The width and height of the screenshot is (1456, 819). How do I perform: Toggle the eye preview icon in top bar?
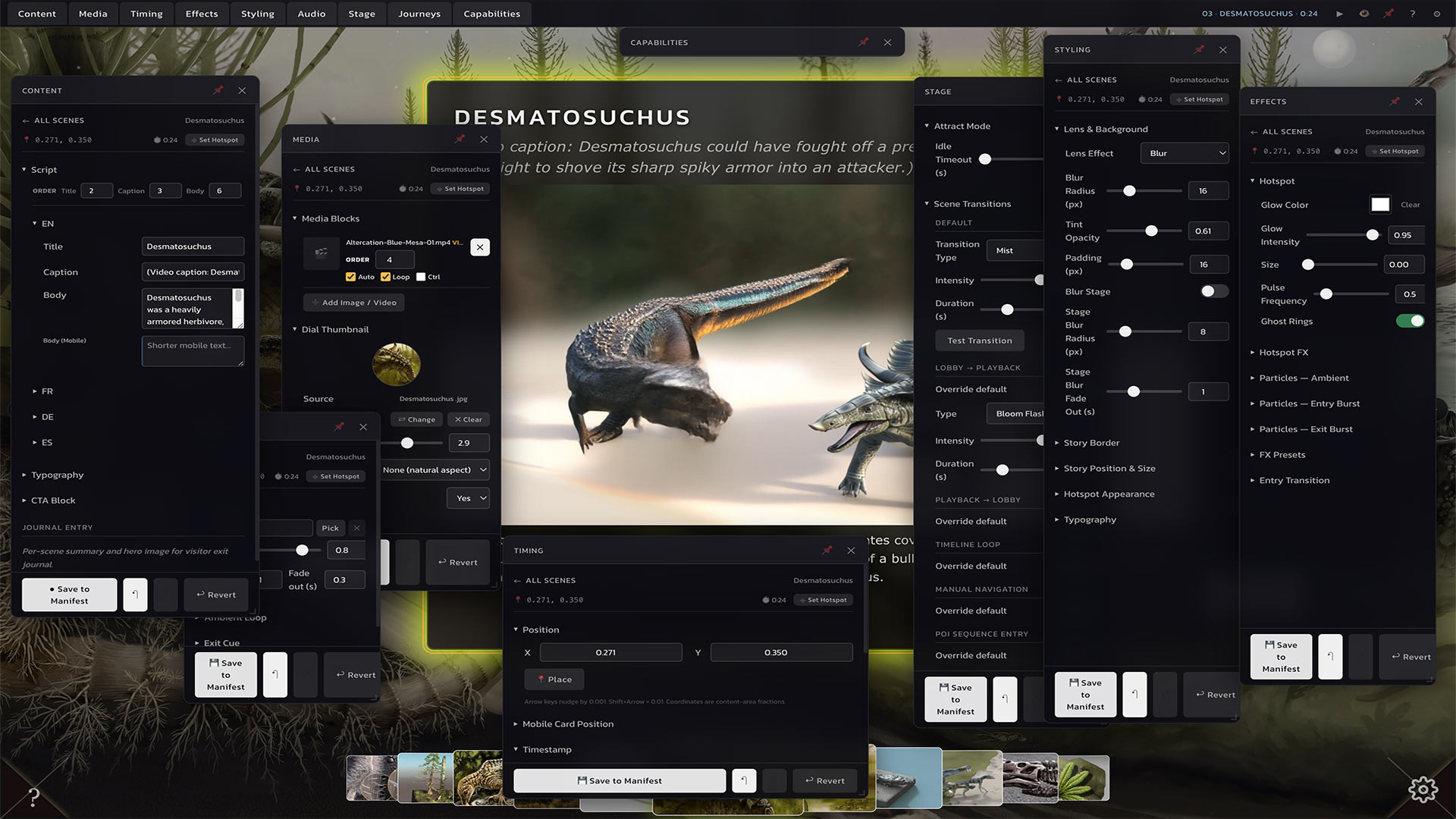click(1364, 14)
